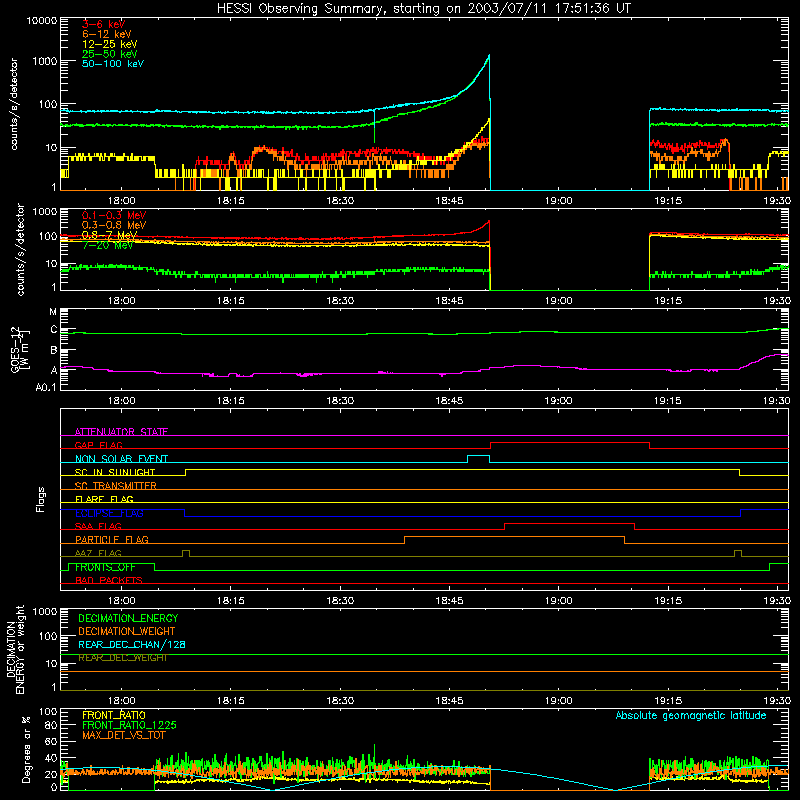Click the ATTENUATOR_STATE flag label

point(121,432)
